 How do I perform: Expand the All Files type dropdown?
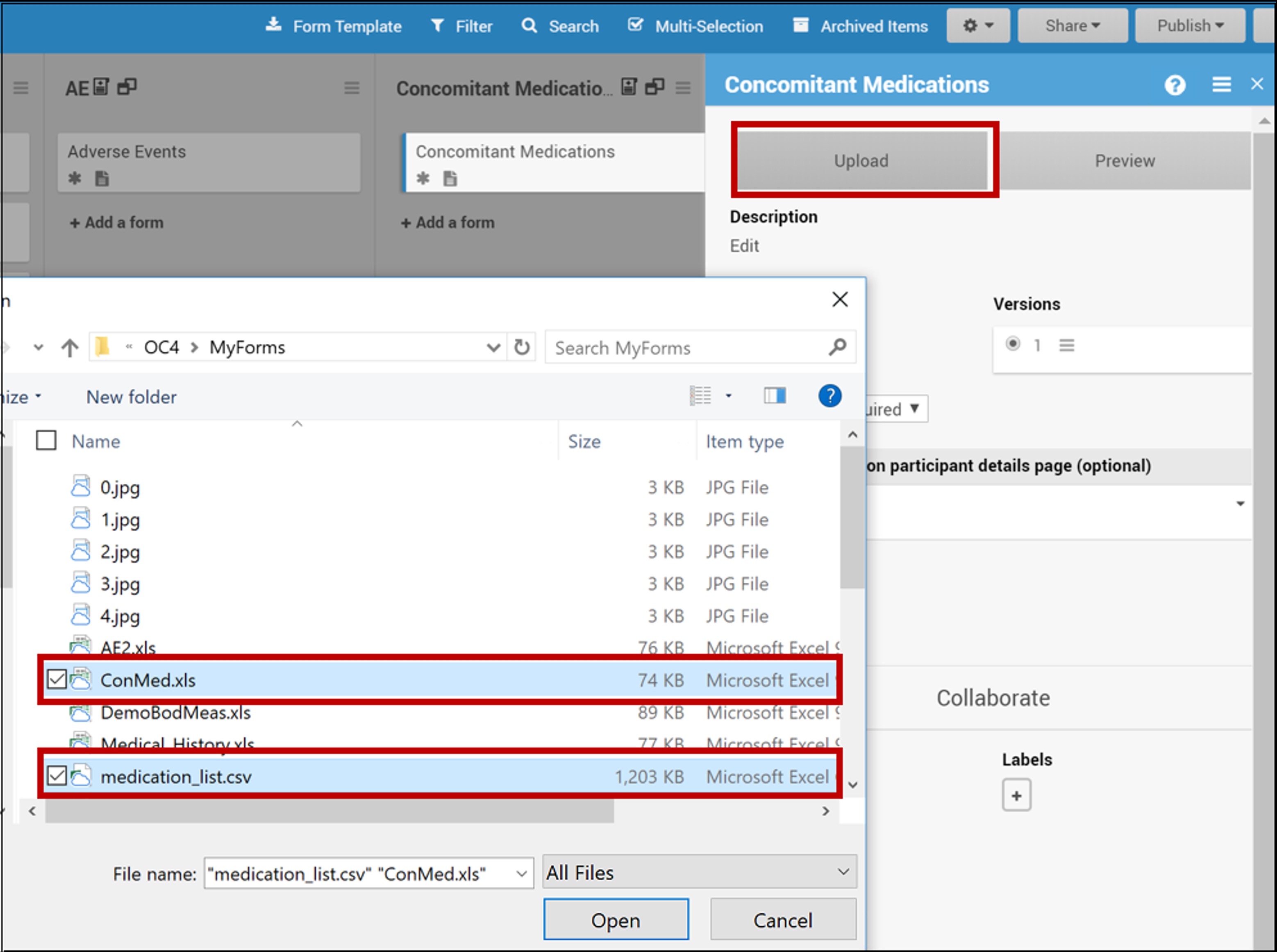click(x=699, y=872)
